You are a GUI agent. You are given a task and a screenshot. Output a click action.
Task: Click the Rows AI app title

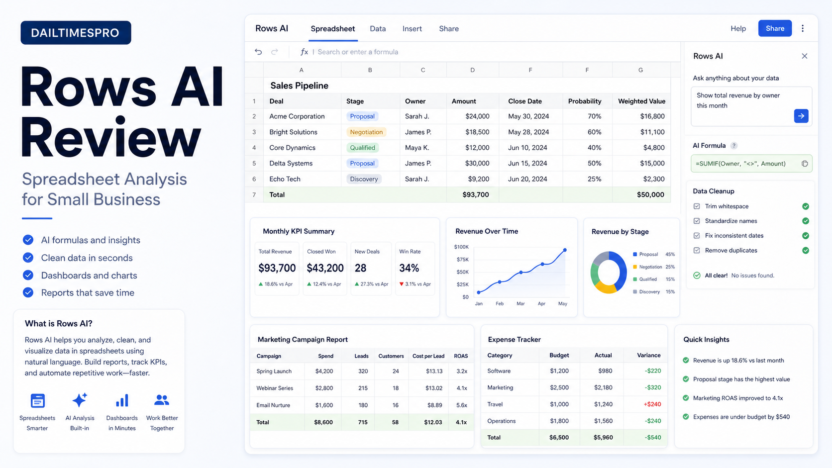[272, 29]
